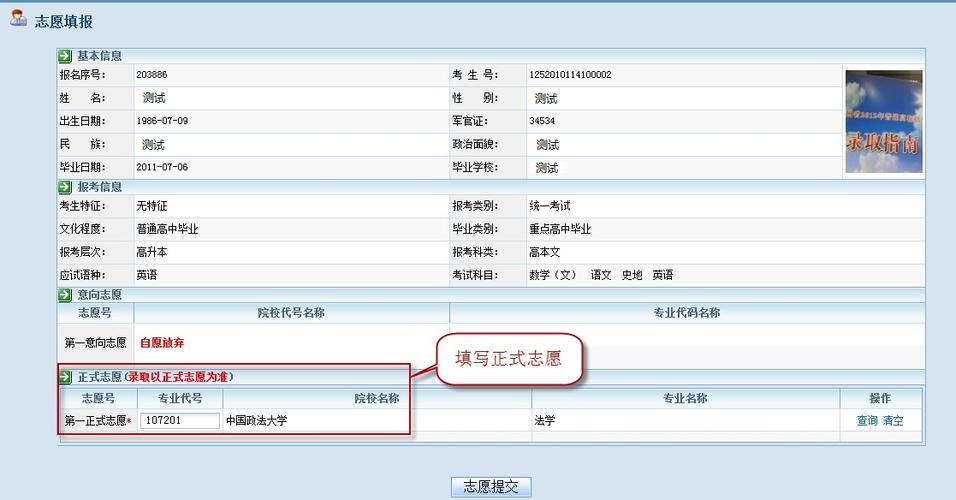Click the 文化程度 value 普通高中毕业

click(167, 229)
